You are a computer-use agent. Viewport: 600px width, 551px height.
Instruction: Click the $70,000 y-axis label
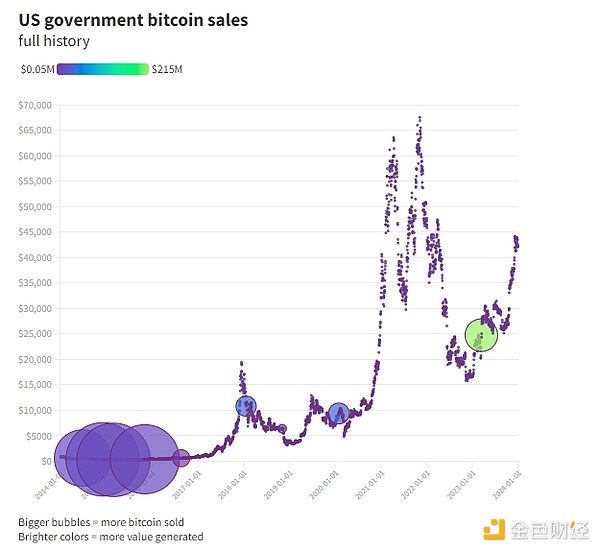point(35,105)
